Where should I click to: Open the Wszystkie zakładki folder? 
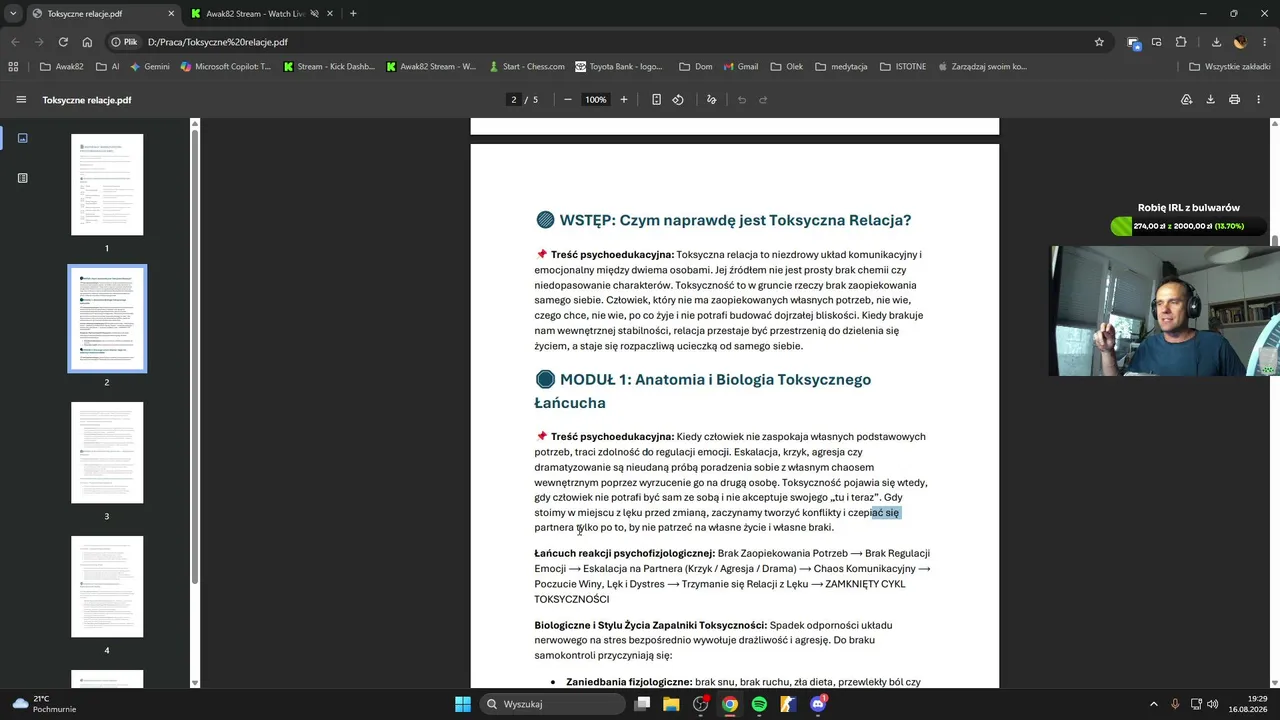click(1230, 67)
